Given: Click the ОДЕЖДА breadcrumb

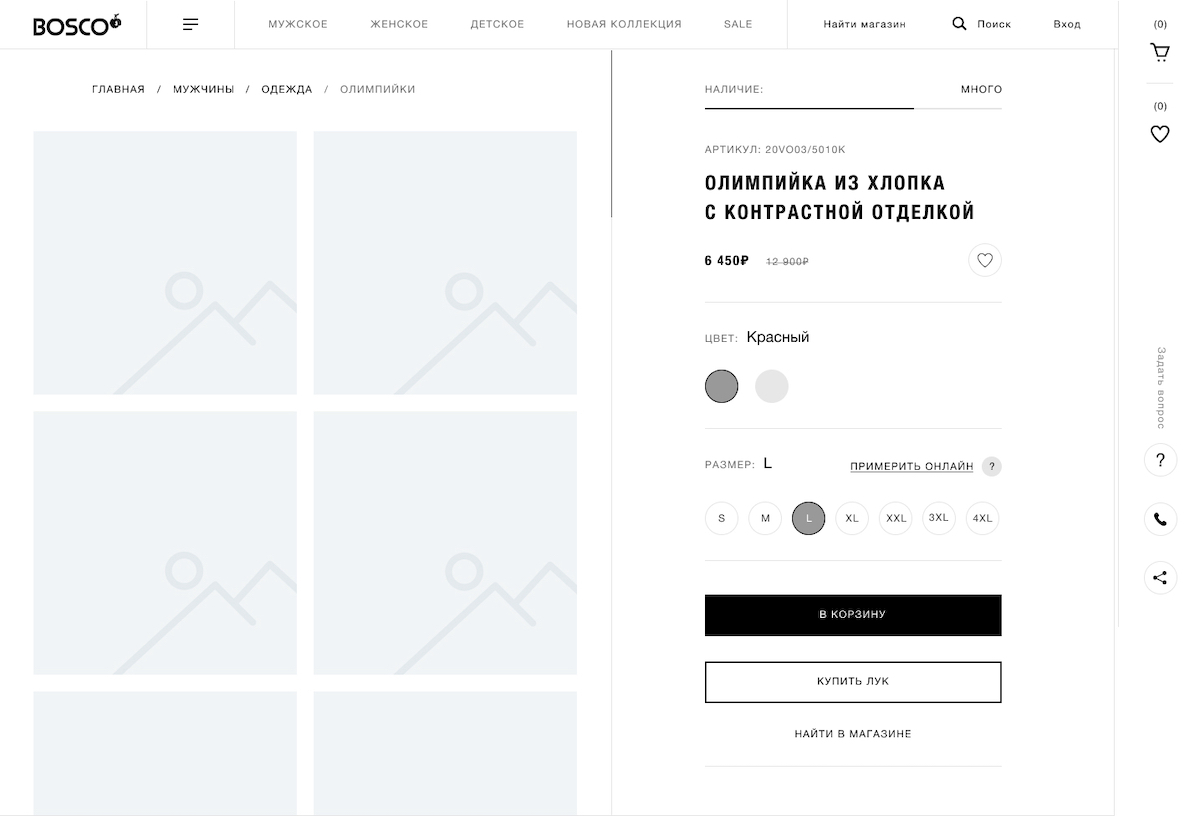Looking at the screenshot, I should (287, 89).
